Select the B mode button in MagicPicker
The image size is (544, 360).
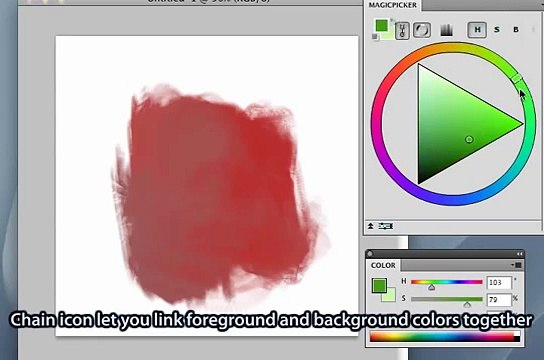pos(516,30)
